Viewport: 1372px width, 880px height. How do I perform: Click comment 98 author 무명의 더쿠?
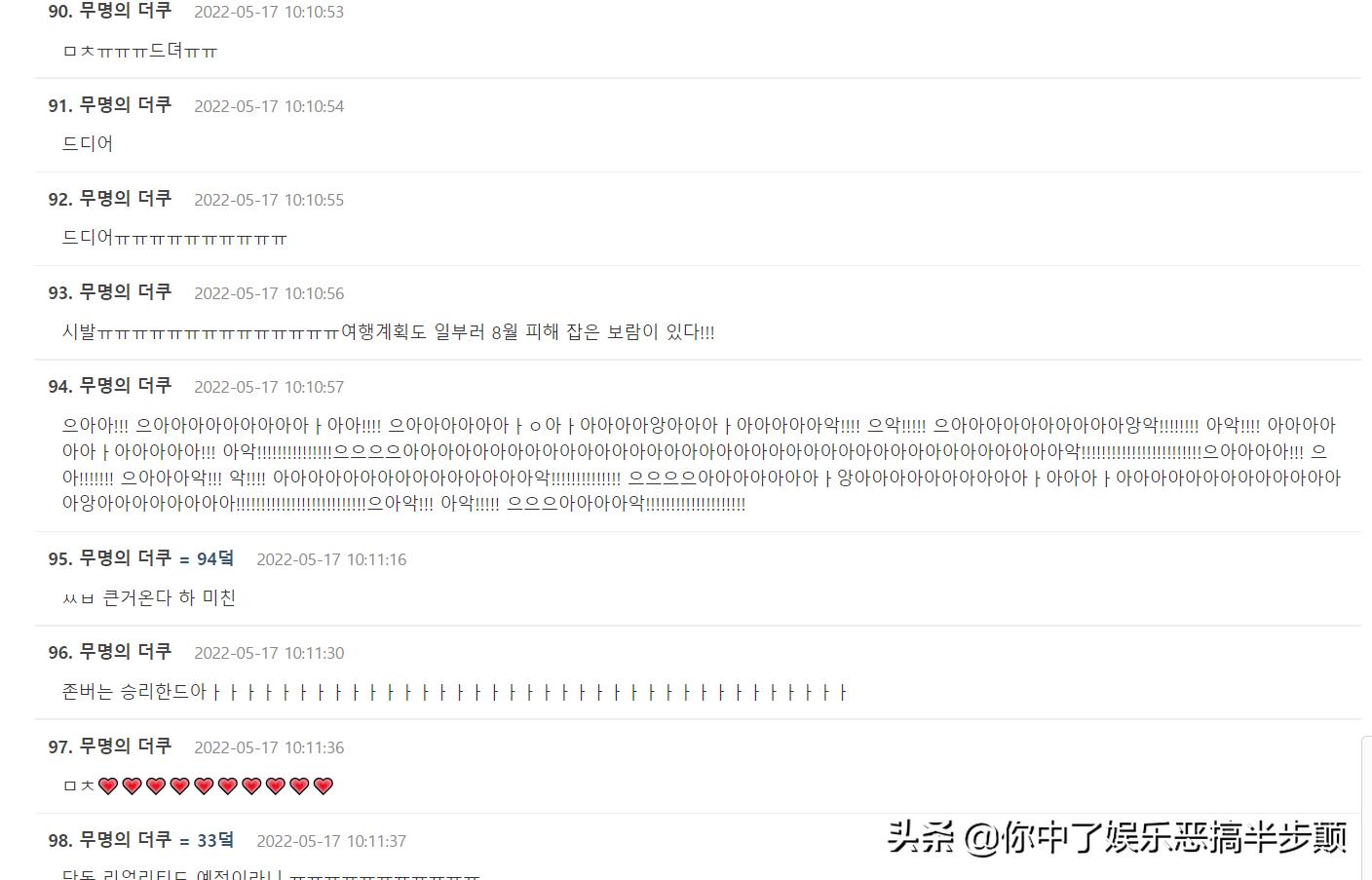click(125, 839)
